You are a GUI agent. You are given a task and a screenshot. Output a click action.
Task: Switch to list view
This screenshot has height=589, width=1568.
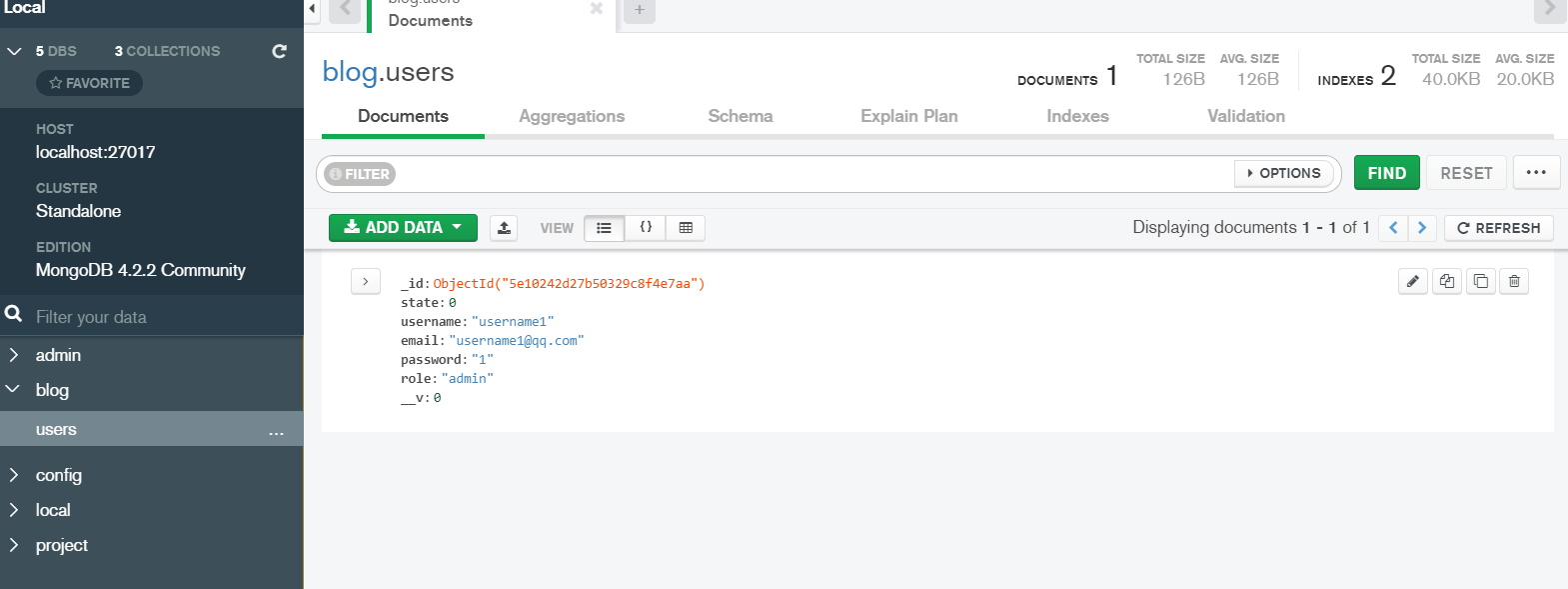[604, 228]
